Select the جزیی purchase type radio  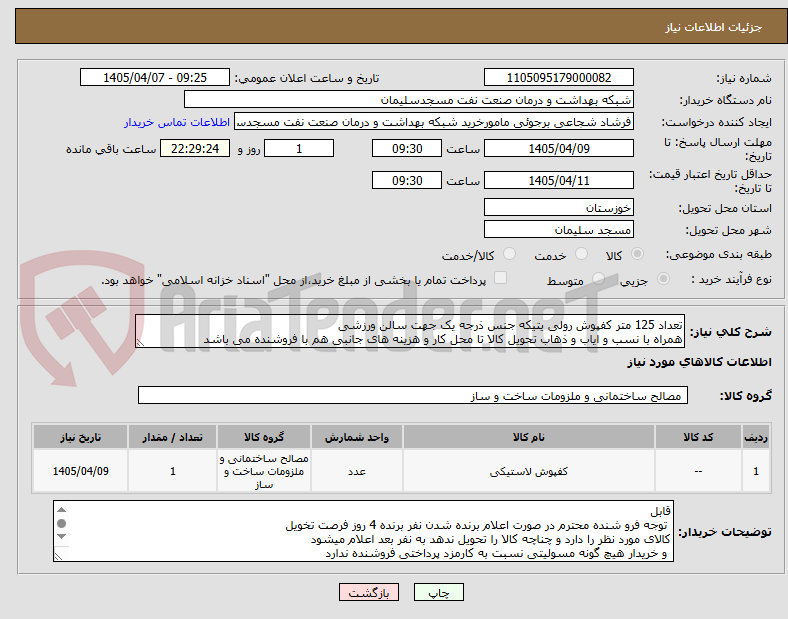(x=663, y=278)
